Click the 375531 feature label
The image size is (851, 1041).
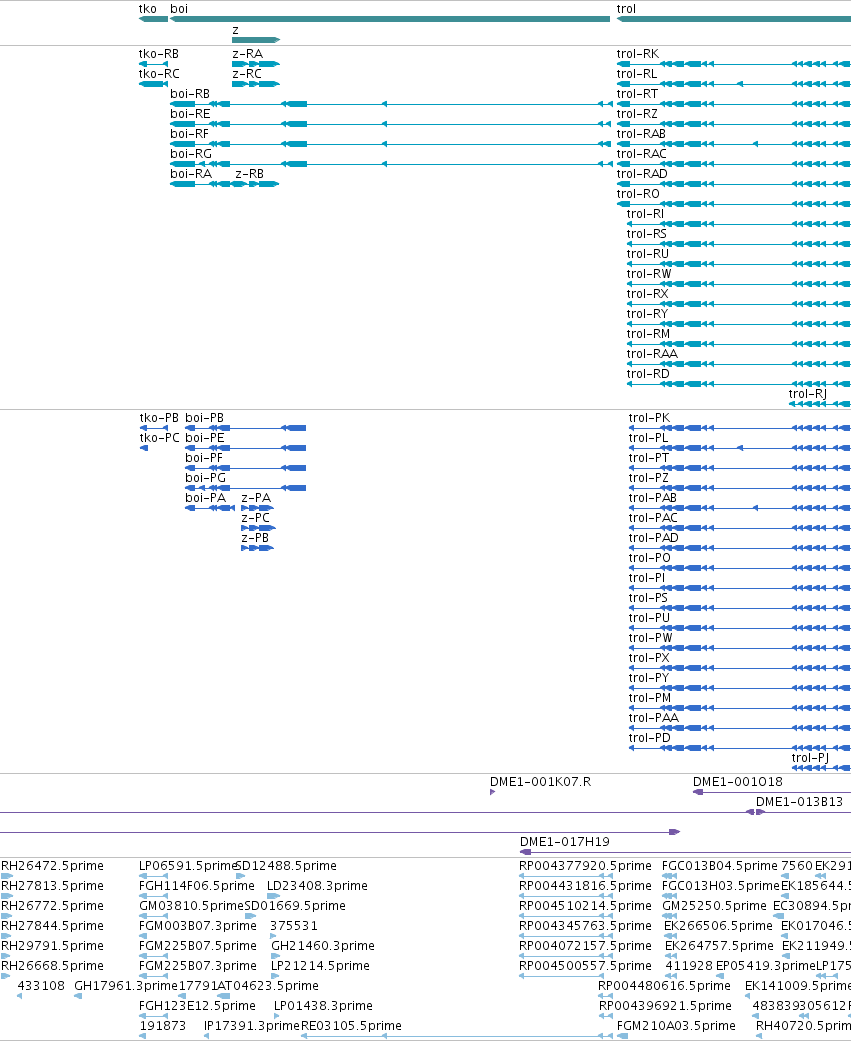tap(293, 925)
